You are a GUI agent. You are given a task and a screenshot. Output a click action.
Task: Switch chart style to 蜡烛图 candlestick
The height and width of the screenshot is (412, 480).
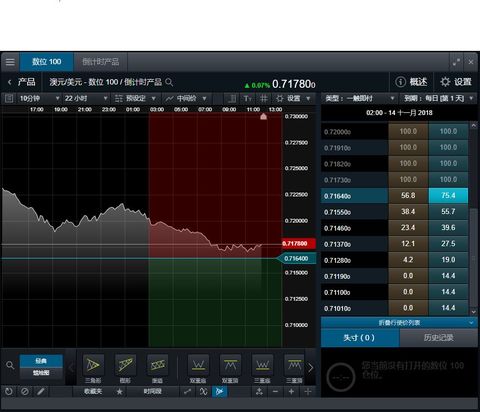(x=41, y=373)
